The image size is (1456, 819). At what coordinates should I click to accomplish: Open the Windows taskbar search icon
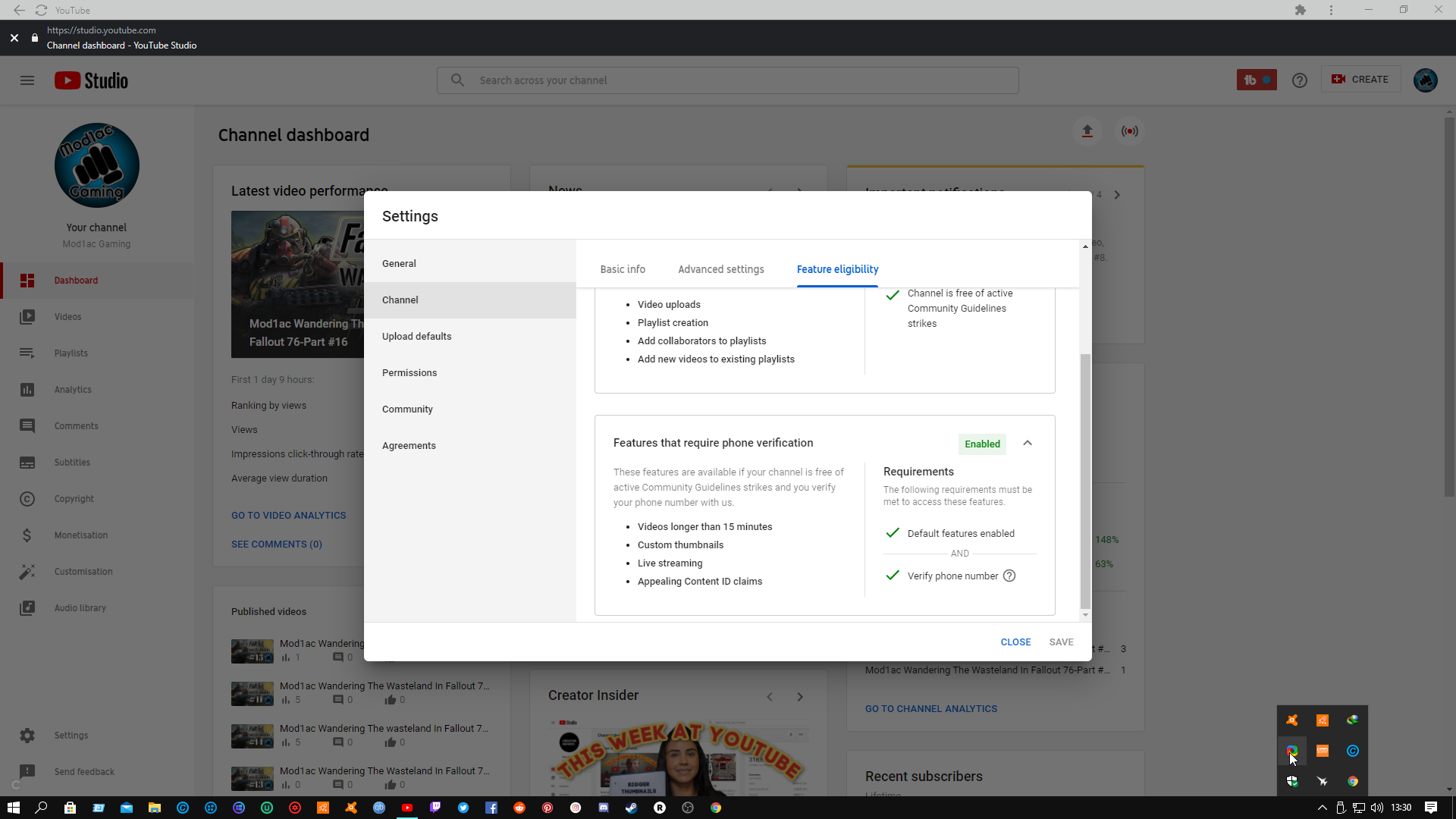[x=42, y=808]
